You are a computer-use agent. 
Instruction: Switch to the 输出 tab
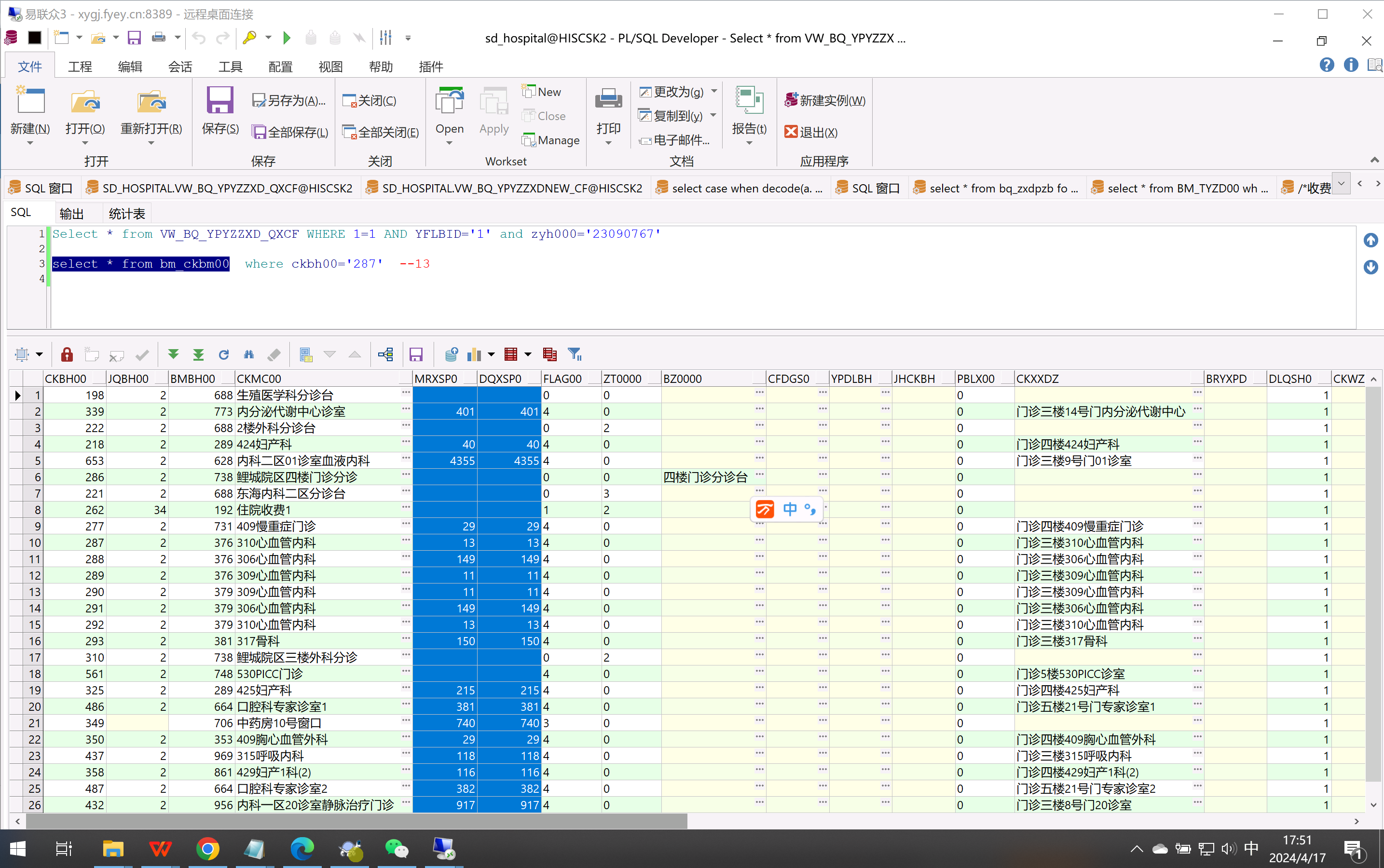tap(71, 214)
